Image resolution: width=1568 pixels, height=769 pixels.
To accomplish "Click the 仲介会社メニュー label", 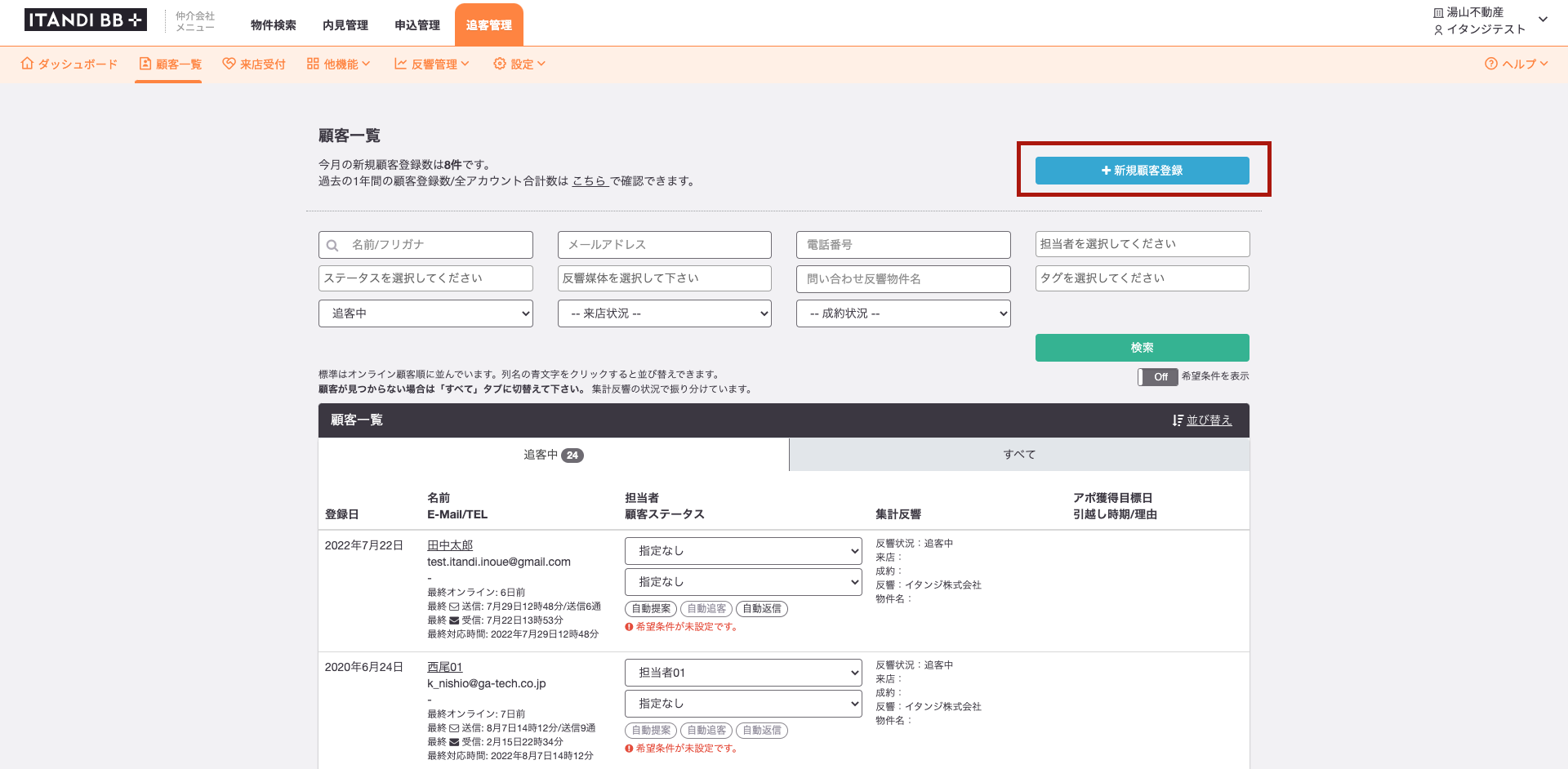I will point(195,21).
